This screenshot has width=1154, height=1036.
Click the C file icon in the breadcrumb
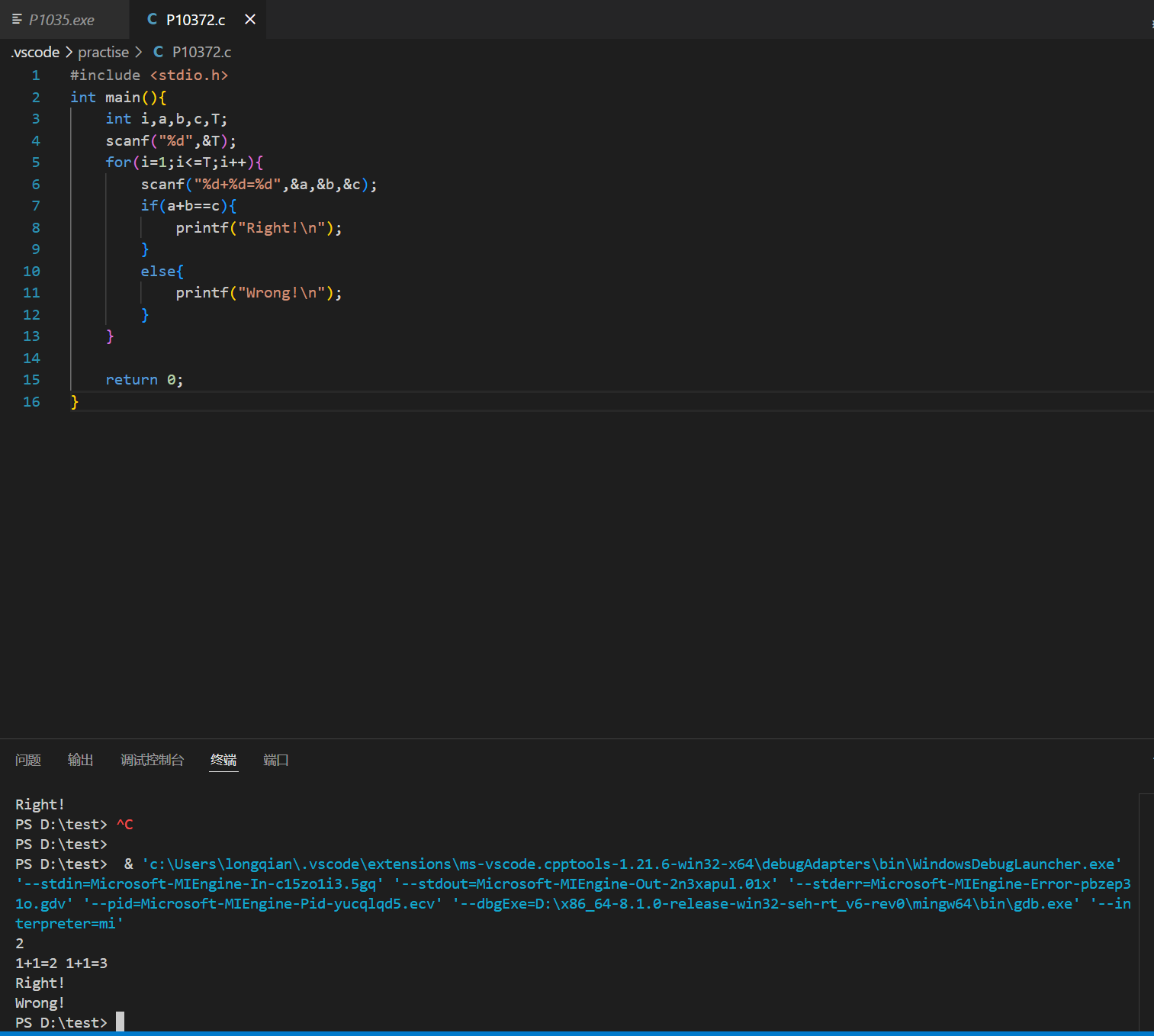point(159,52)
